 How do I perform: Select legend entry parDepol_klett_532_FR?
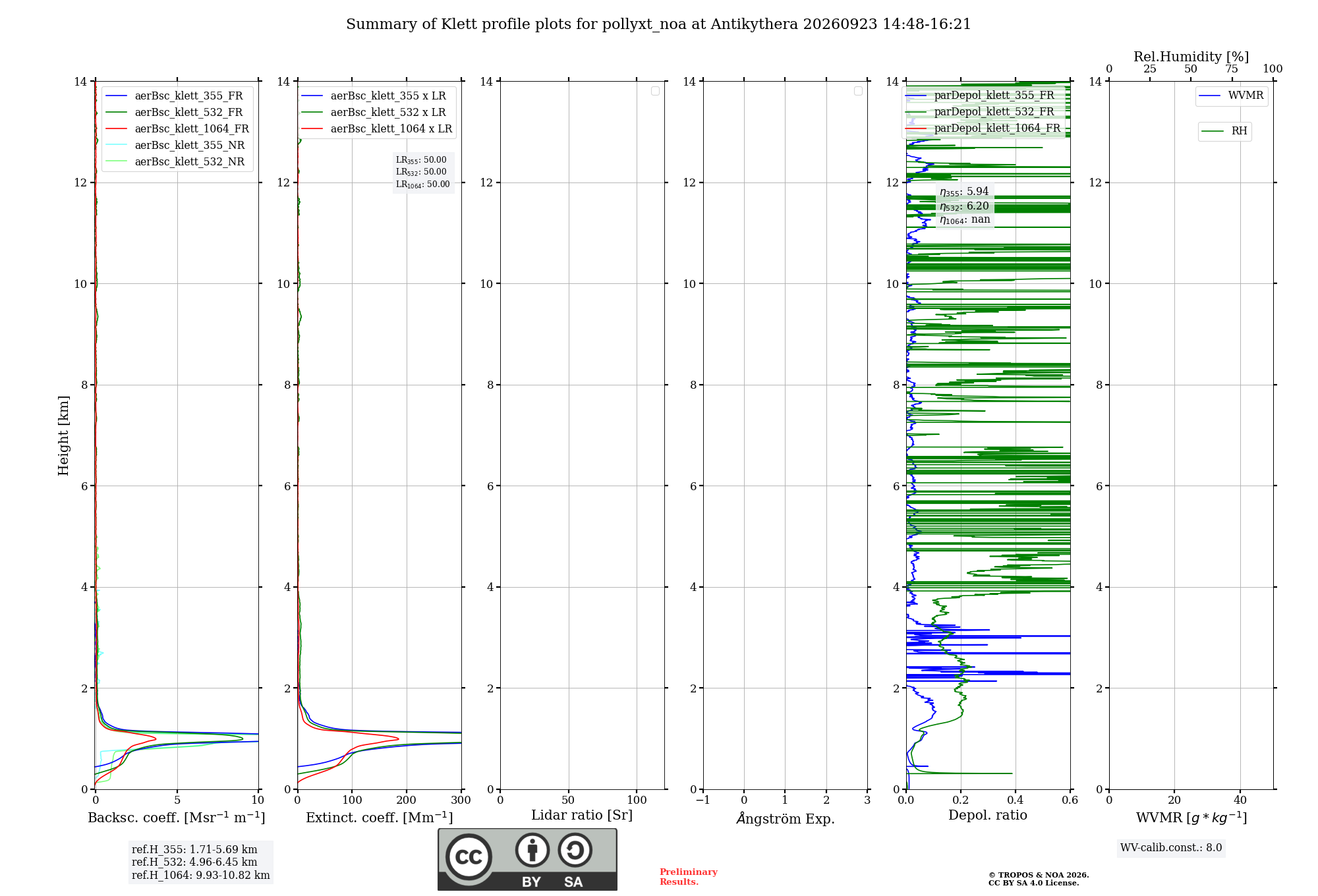pos(980,112)
